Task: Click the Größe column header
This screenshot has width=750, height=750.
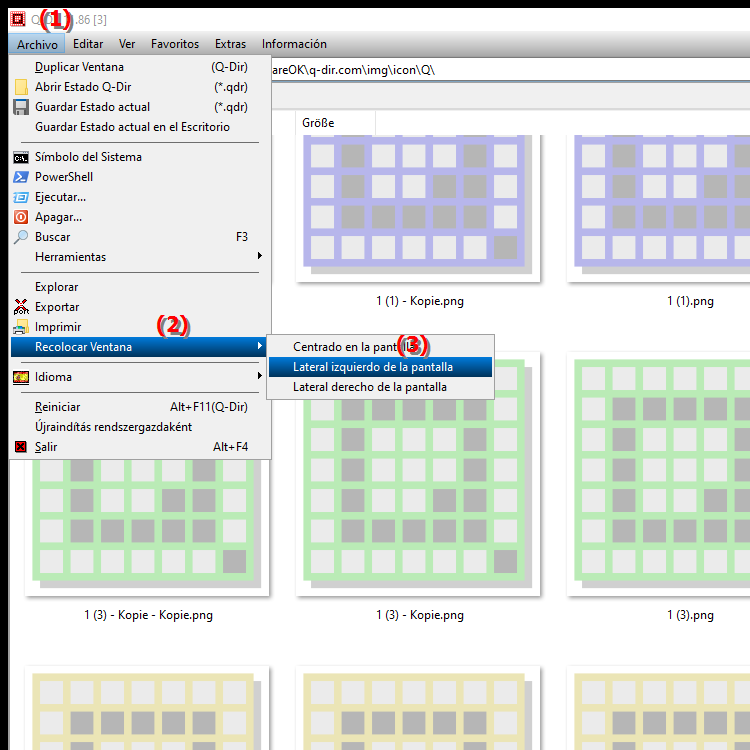Action: click(335, 123)
